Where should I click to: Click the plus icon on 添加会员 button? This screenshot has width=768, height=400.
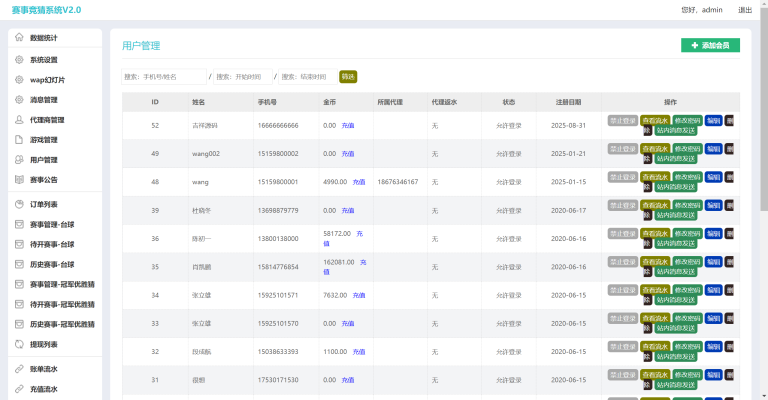point(695,45)
